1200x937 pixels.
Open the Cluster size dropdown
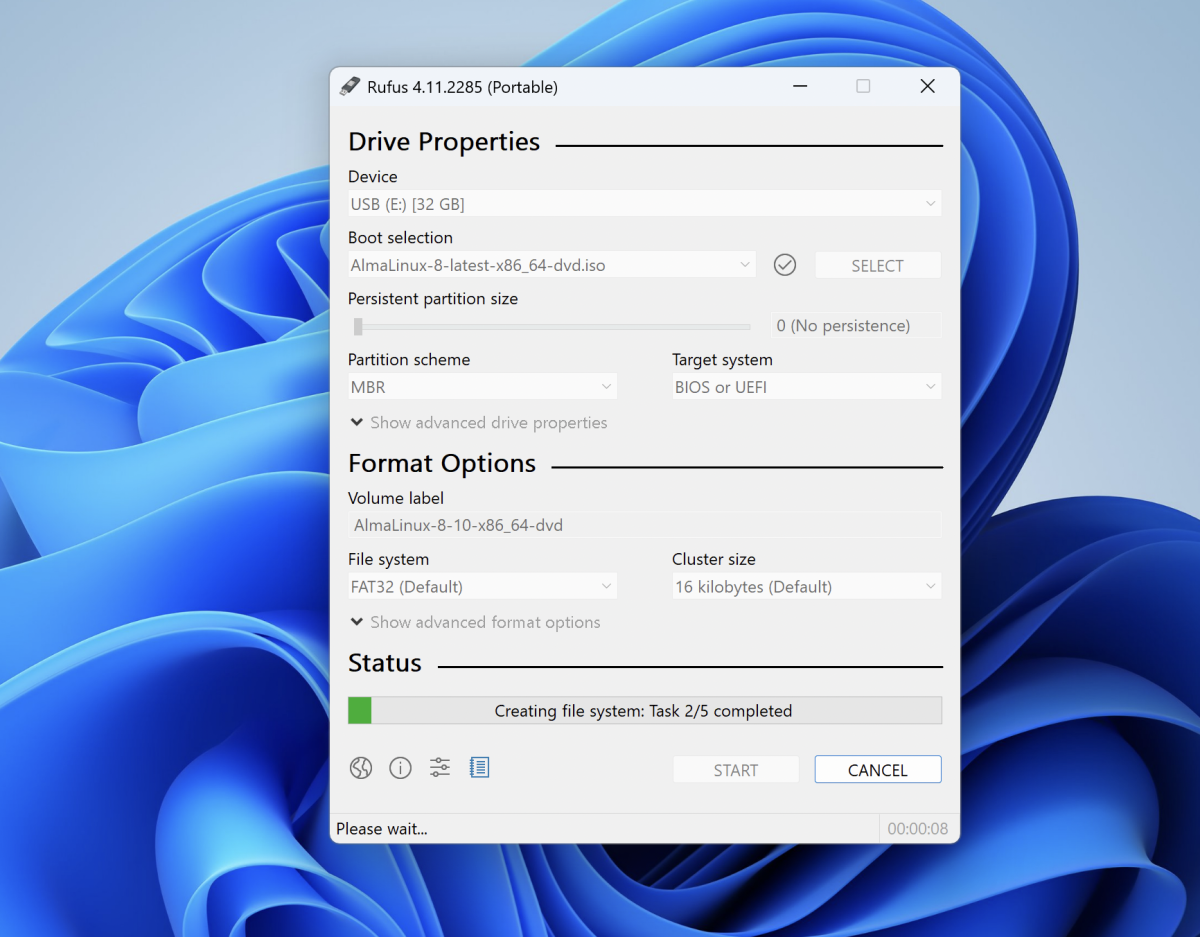click(806, 587)
